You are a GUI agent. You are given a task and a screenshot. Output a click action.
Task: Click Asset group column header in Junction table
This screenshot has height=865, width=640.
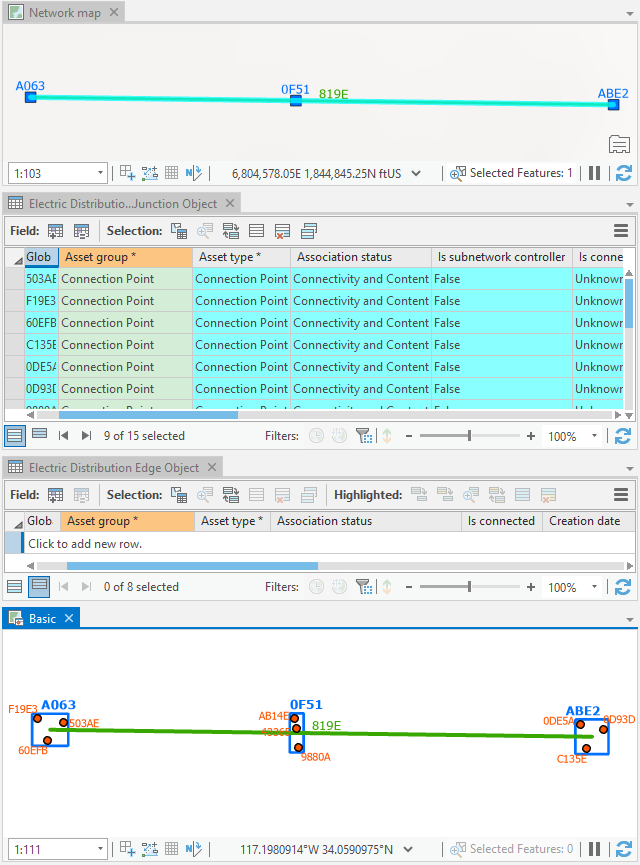tap(125, 257)
